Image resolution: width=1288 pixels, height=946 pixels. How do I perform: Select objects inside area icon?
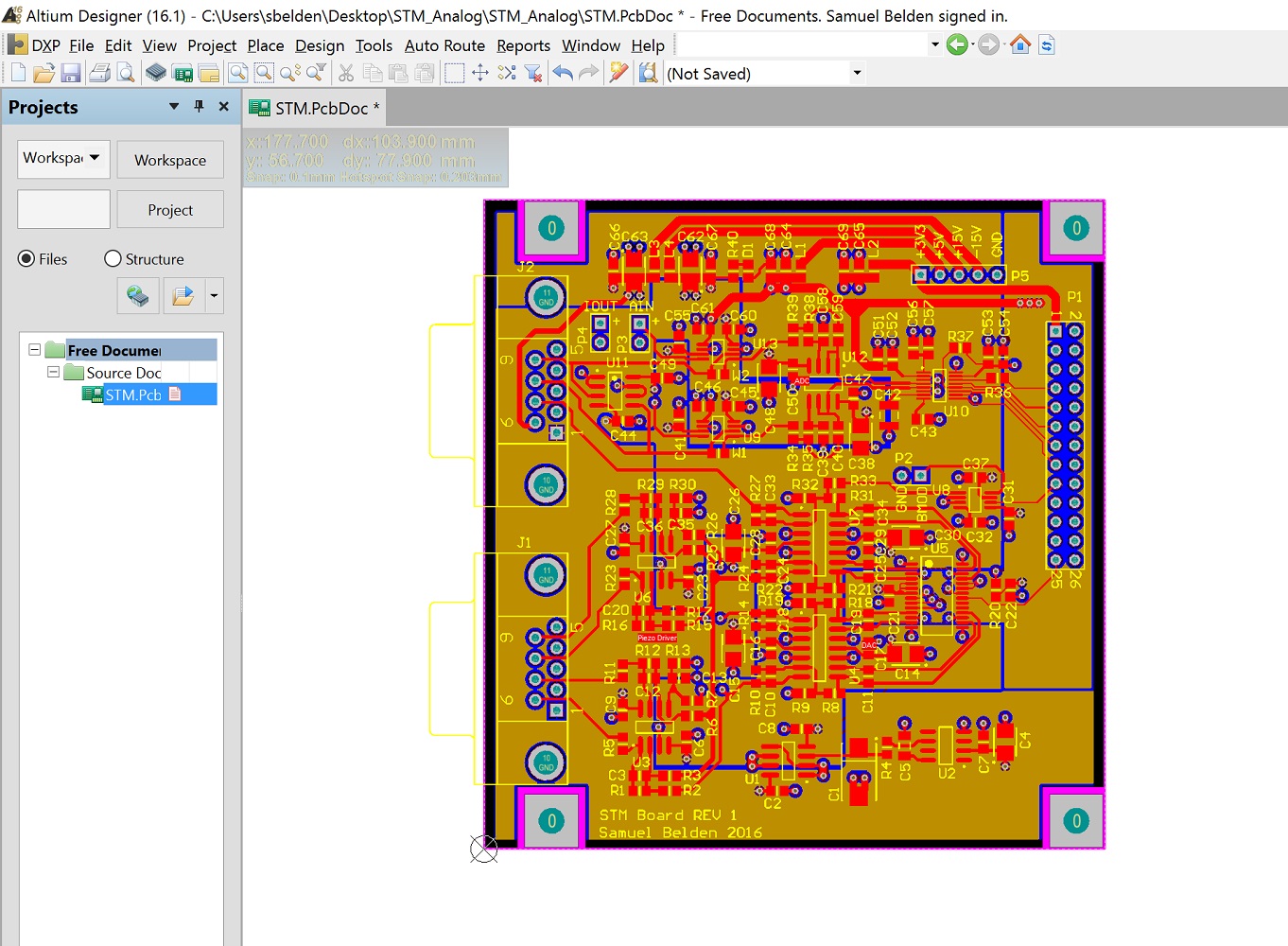coord(454,73)
